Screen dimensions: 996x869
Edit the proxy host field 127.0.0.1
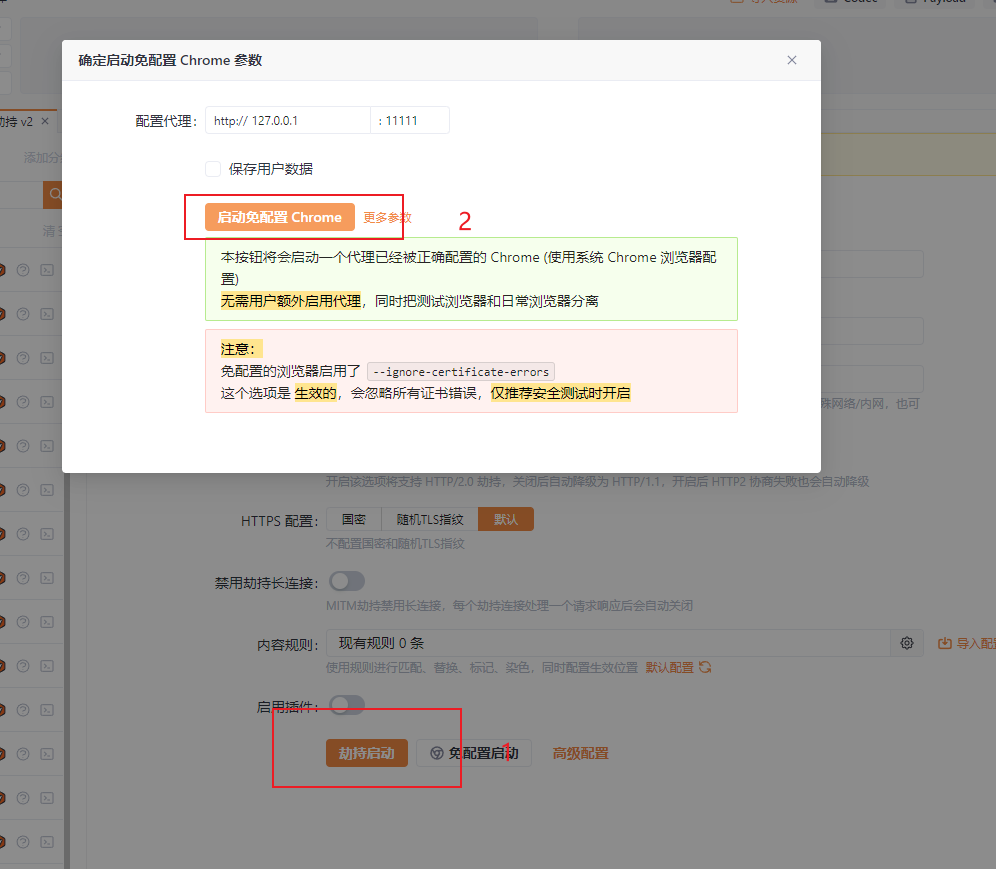pyautogui.click(x=288, y=120)
